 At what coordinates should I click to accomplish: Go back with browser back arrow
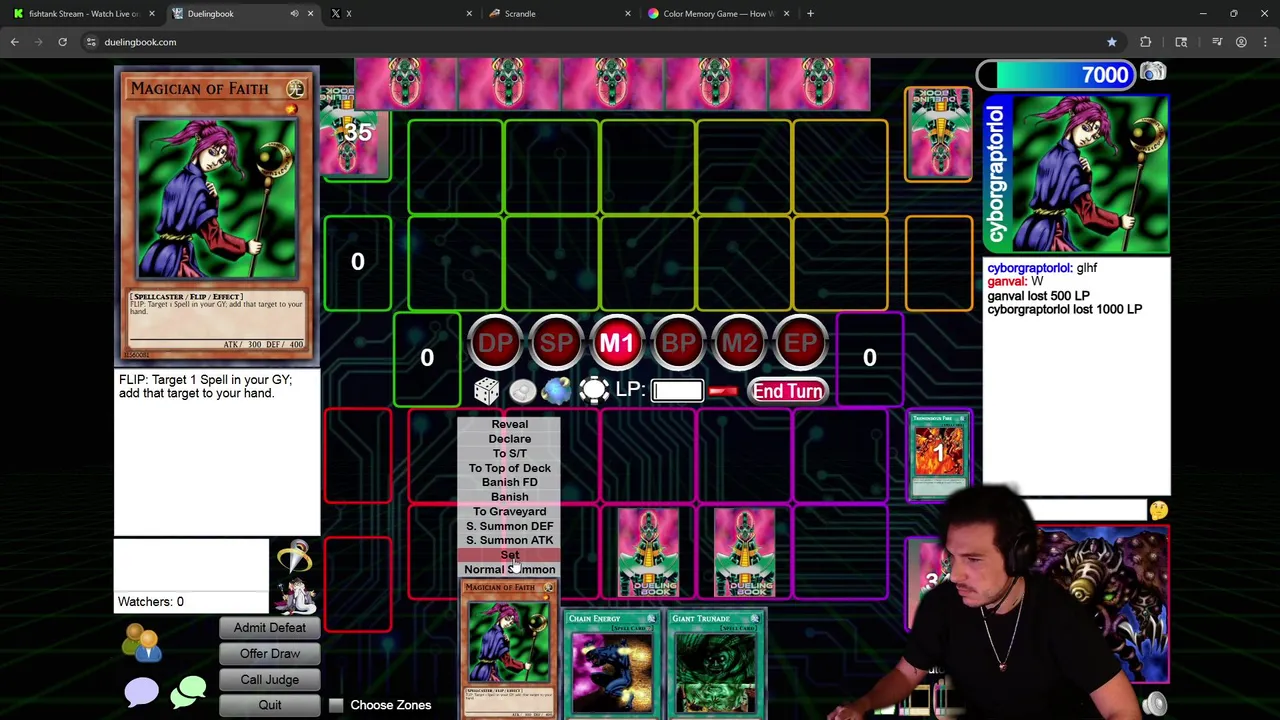pyautogui.click(x=14, y=42)
